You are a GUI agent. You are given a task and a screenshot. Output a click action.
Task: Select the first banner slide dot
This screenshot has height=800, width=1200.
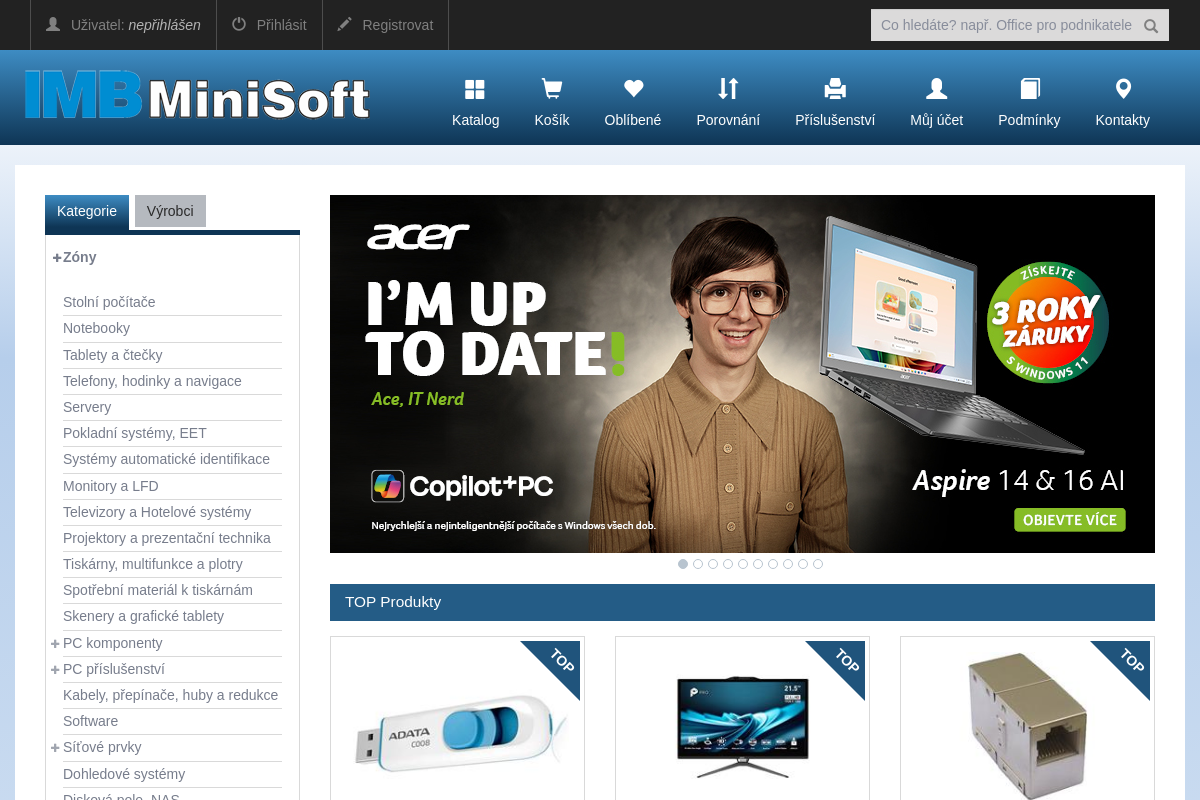[683, 564]
